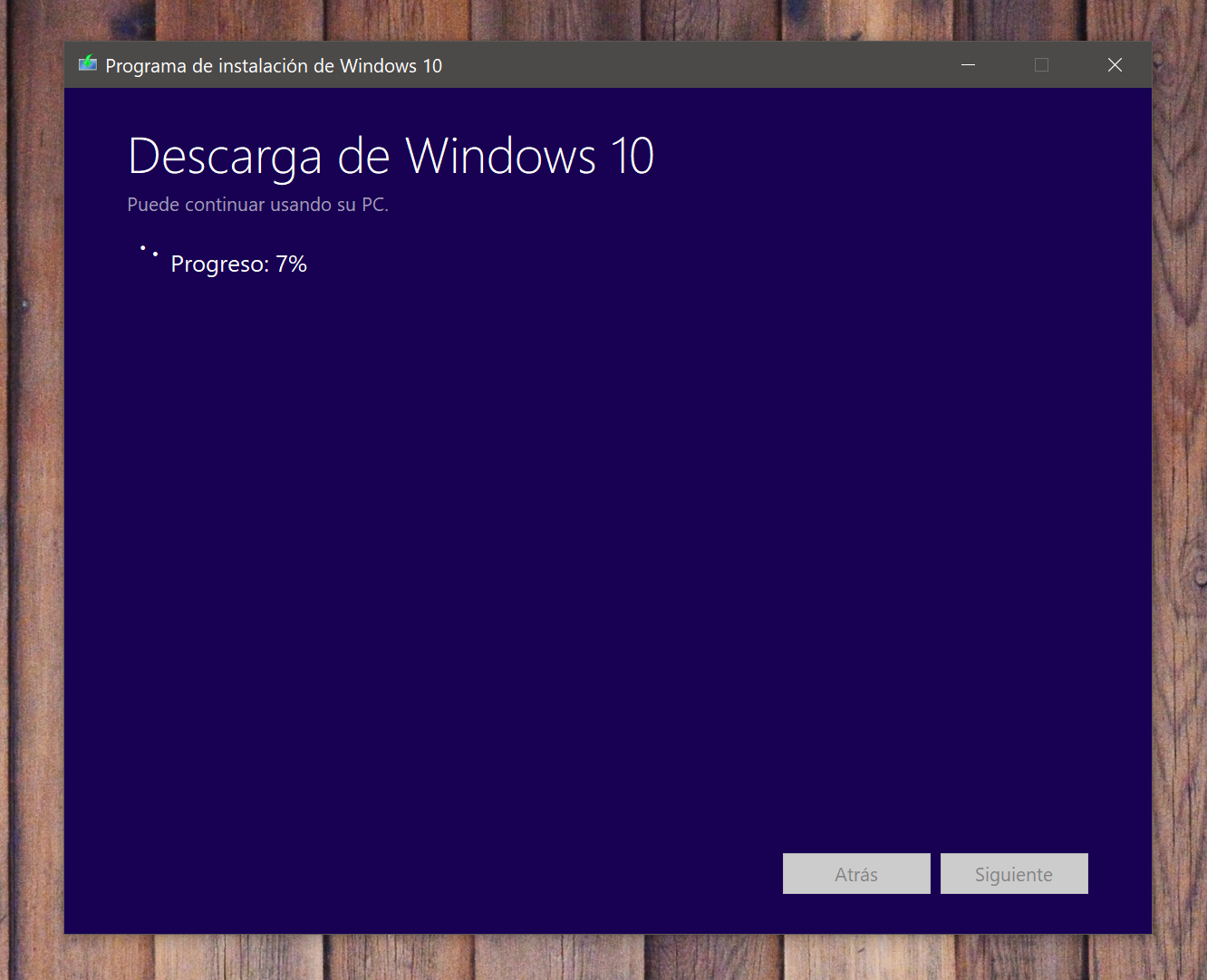
Task: Click the spinning progress dots indicator
Action: (149, 253)
